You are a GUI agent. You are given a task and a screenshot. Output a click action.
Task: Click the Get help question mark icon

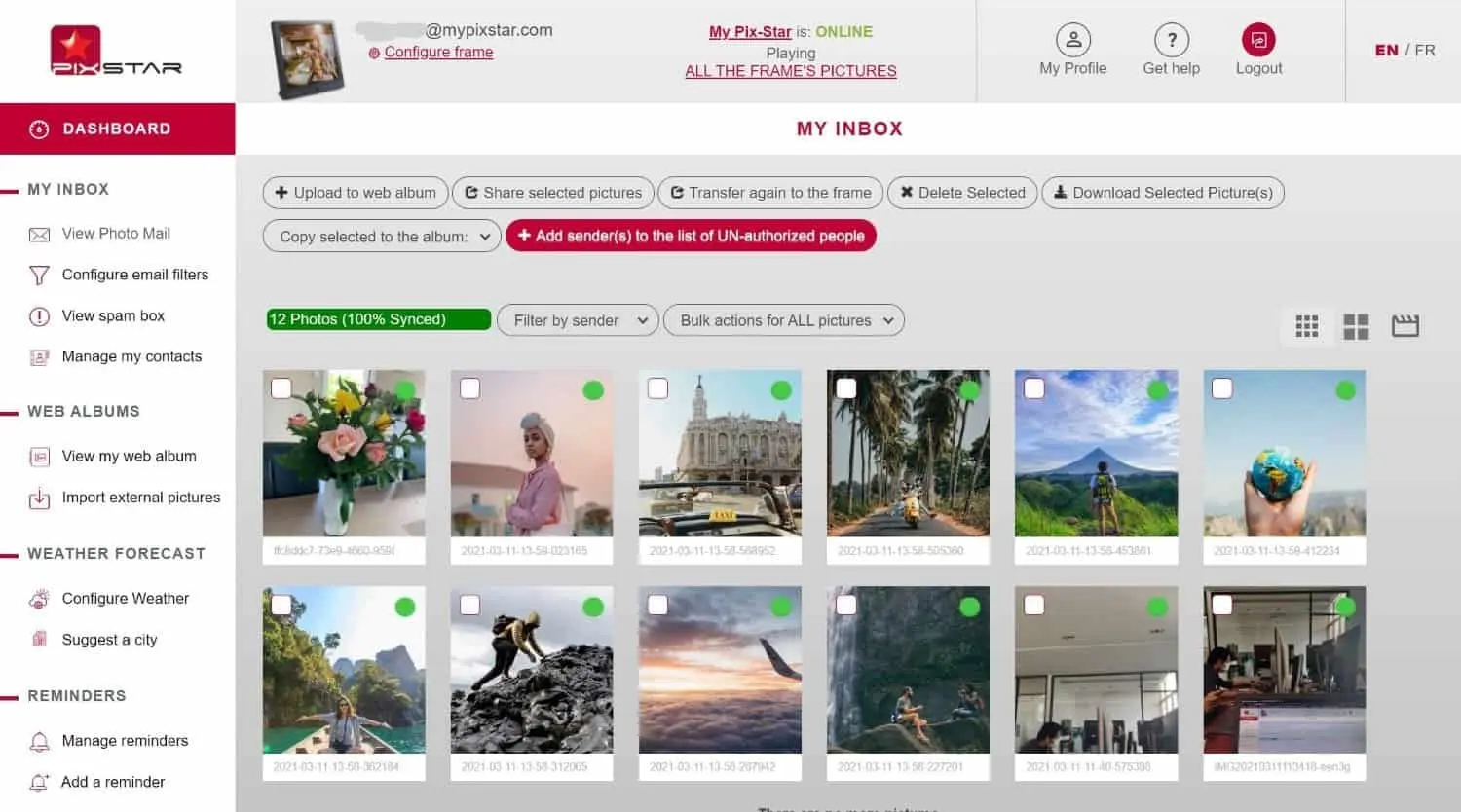pyautogui.click(x=1171, y=40)
